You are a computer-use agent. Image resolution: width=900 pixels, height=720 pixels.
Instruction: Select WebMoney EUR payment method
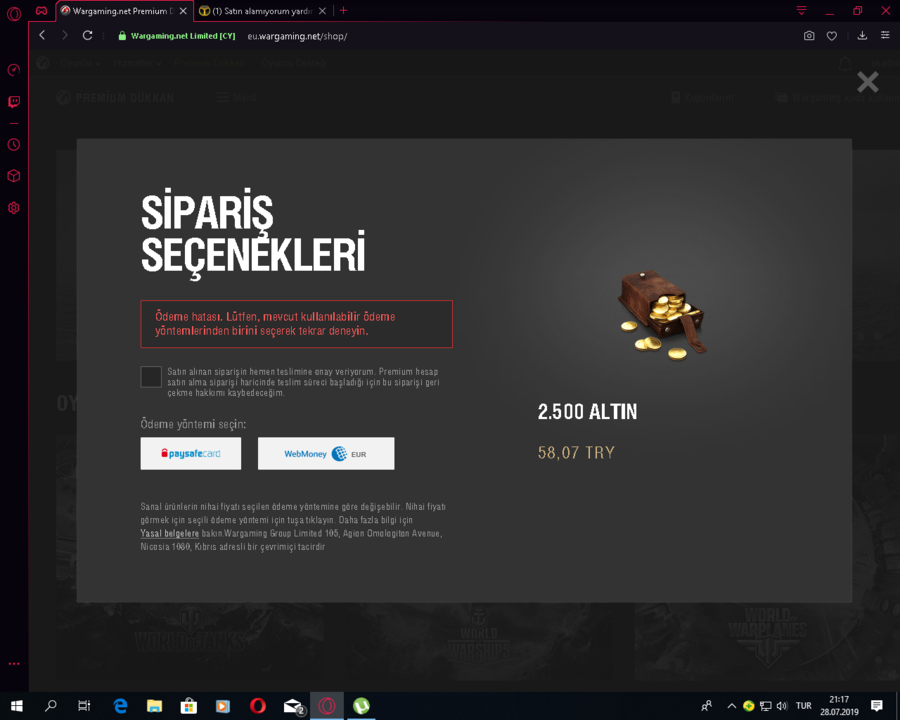[326, 454]
